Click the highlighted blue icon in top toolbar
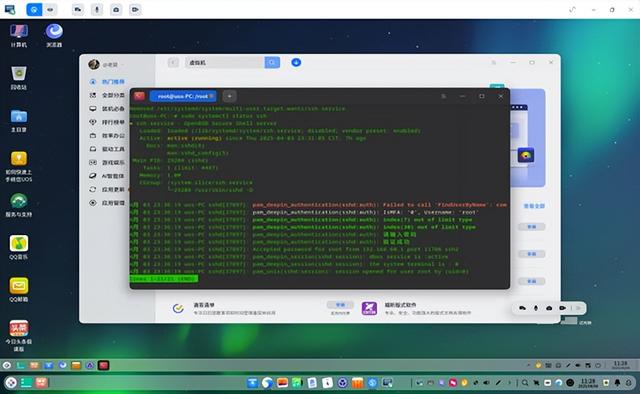 click(34, 9)
